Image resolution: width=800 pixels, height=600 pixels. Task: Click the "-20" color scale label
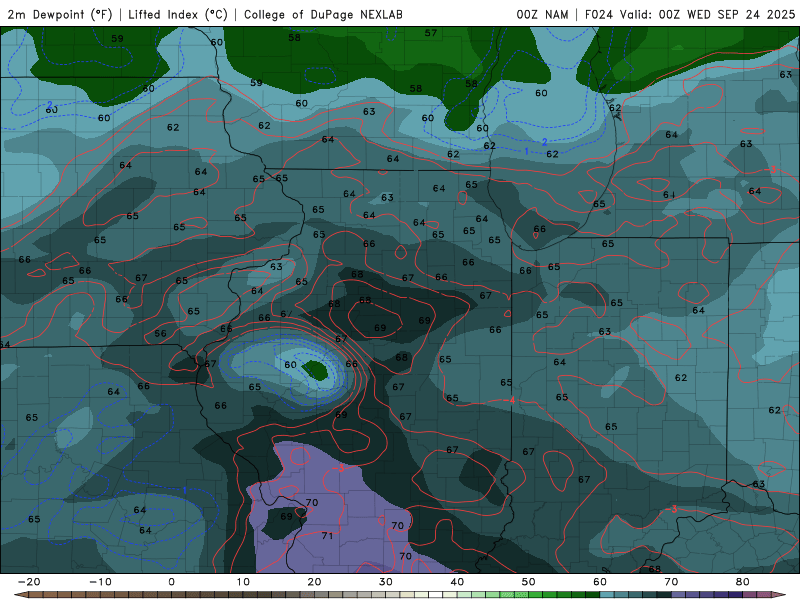click(29, 582)
